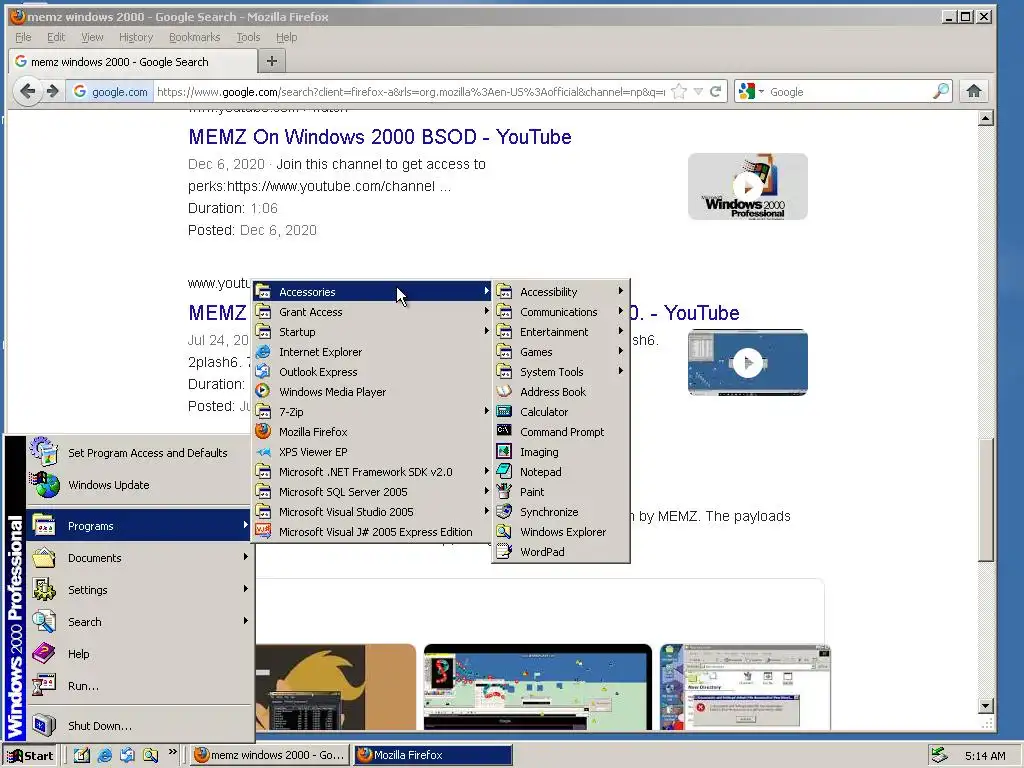Select memz windows 2000 Google Search tab
Image resolution: width=1024 pixels, height=768 pixels.
[133, 61]
